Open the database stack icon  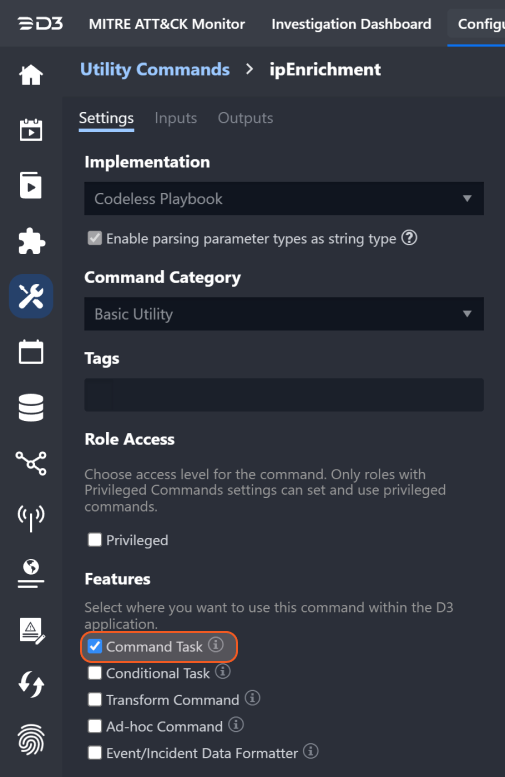[x=31, y=408]
